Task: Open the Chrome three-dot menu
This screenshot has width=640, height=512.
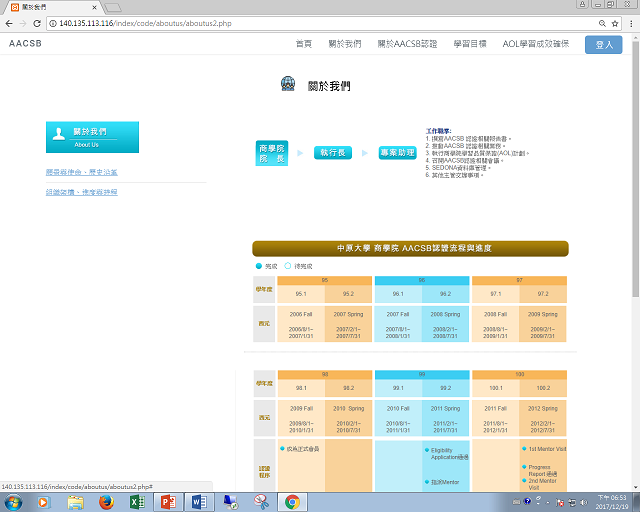Action: coord(631,24)
